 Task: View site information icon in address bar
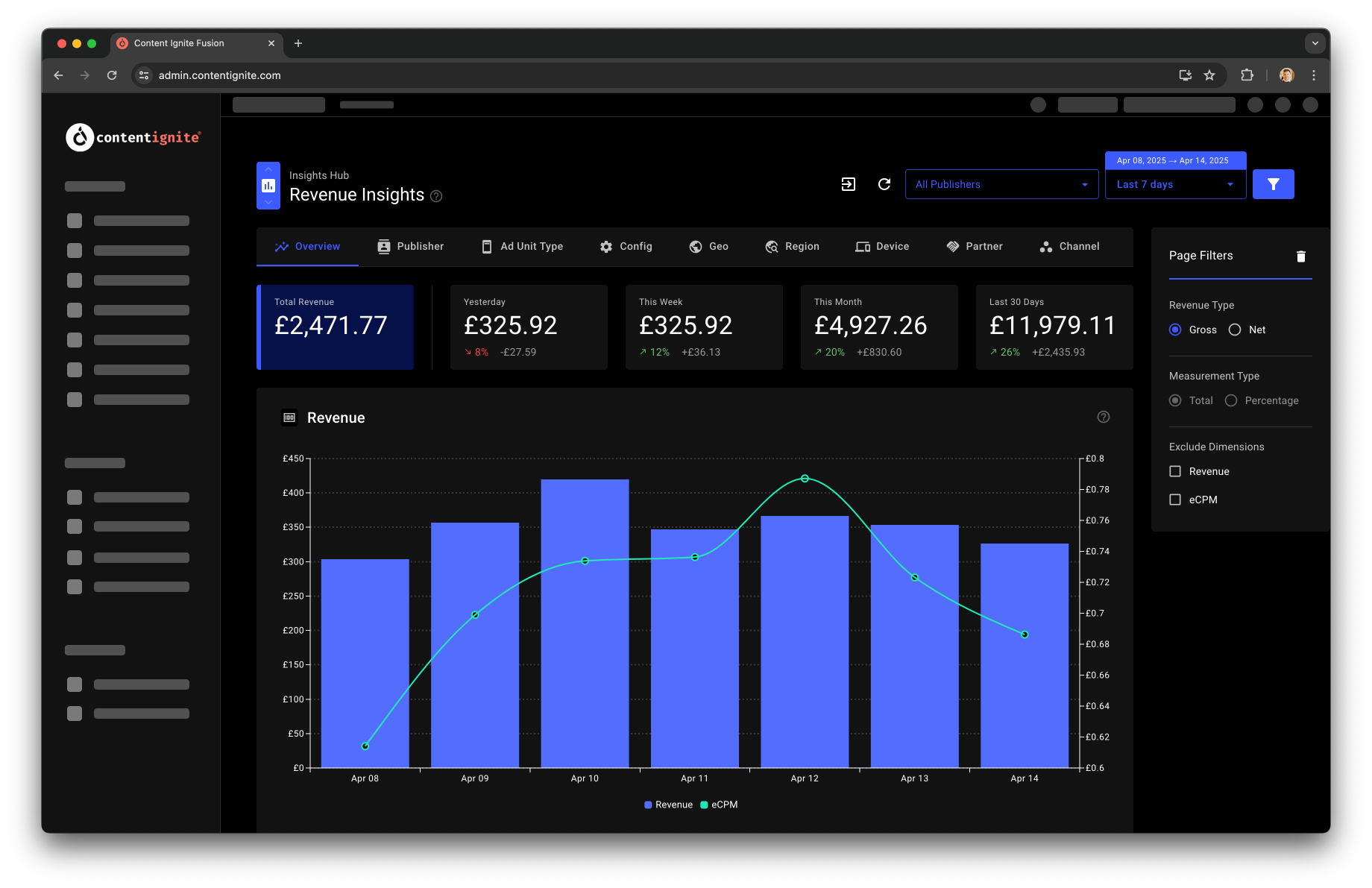click(x=145, y=75)
